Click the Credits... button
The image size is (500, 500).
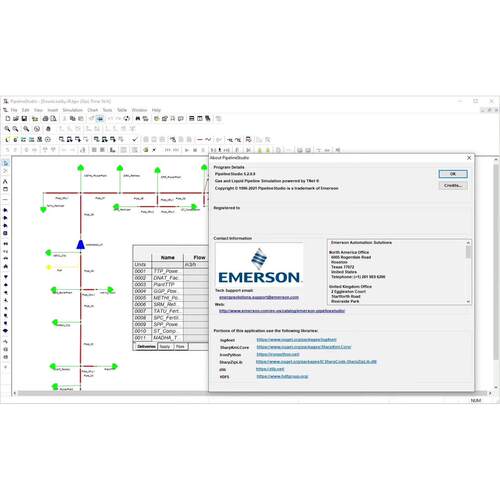(x=453, y=185)
